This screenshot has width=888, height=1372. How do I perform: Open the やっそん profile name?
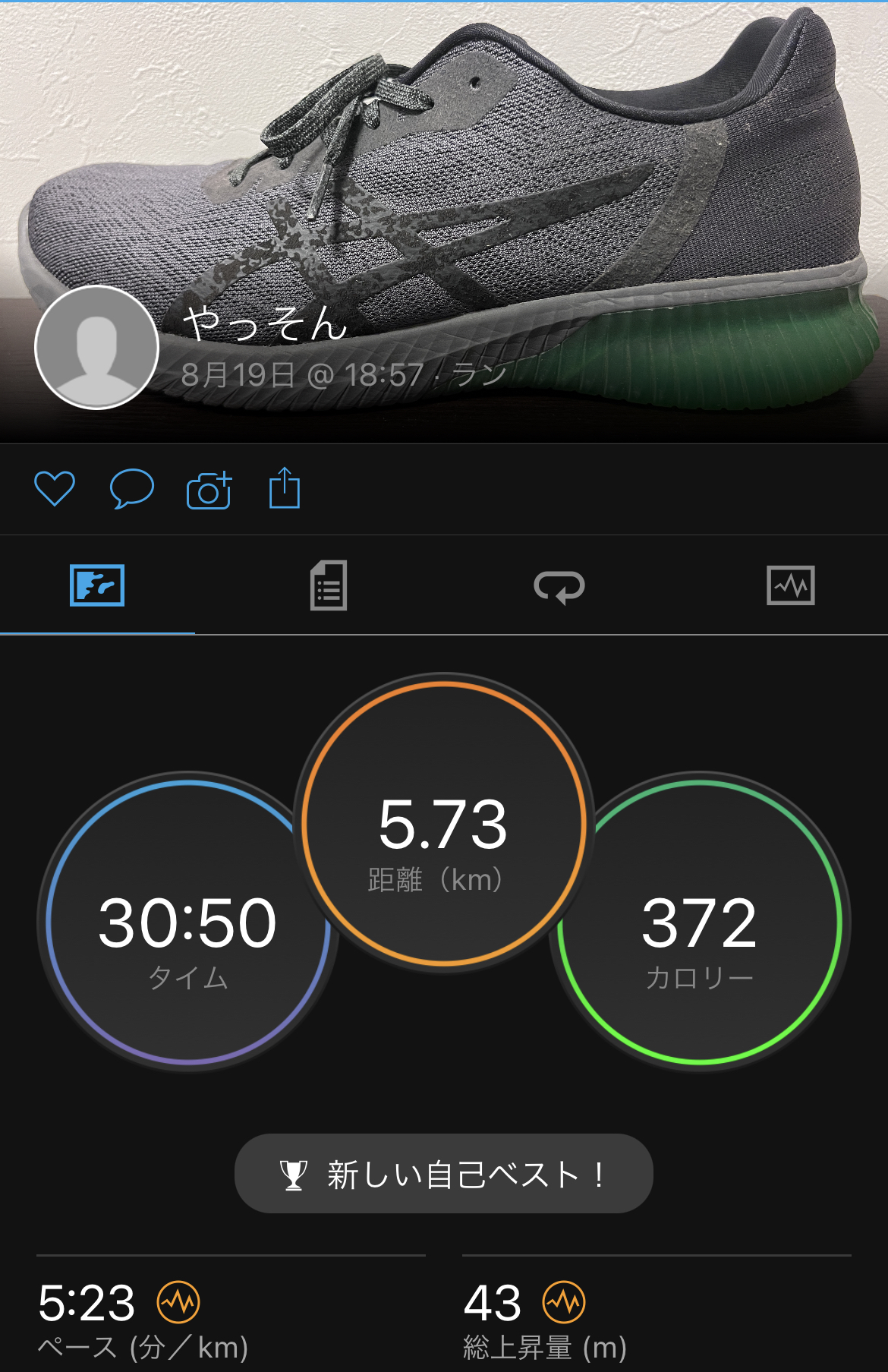pos(265,323)
